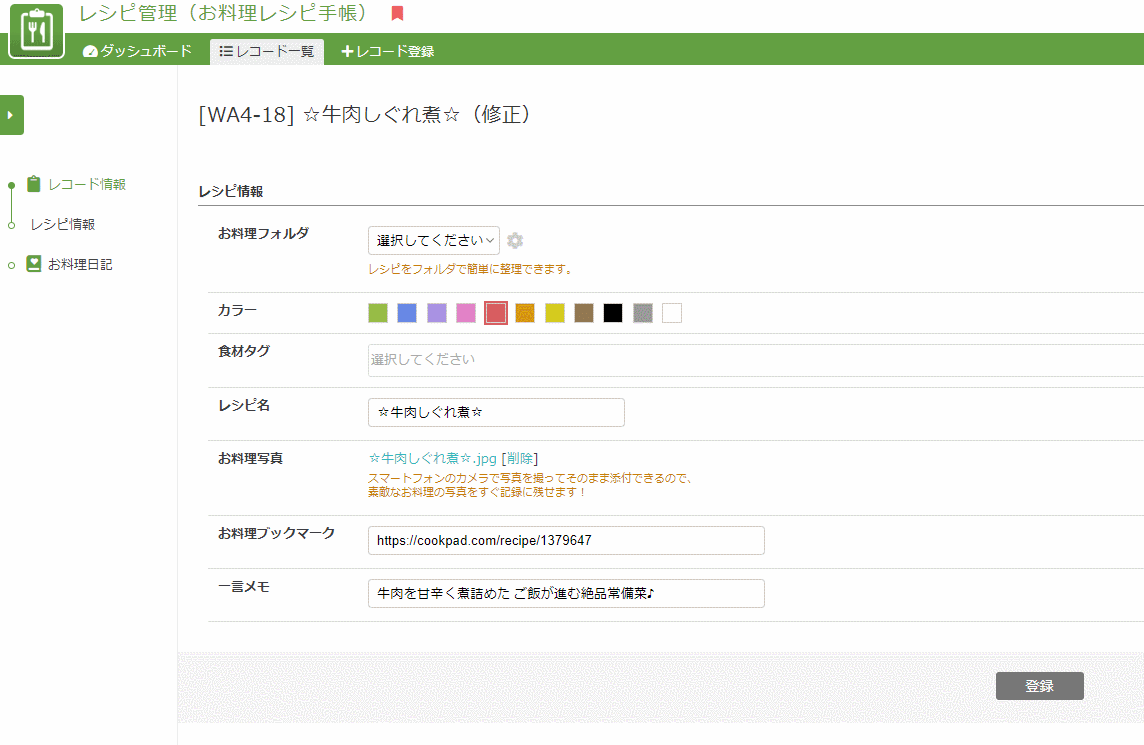Click the 登録 button
This screenshot has width=1144, height=745.
point(1040,686)
